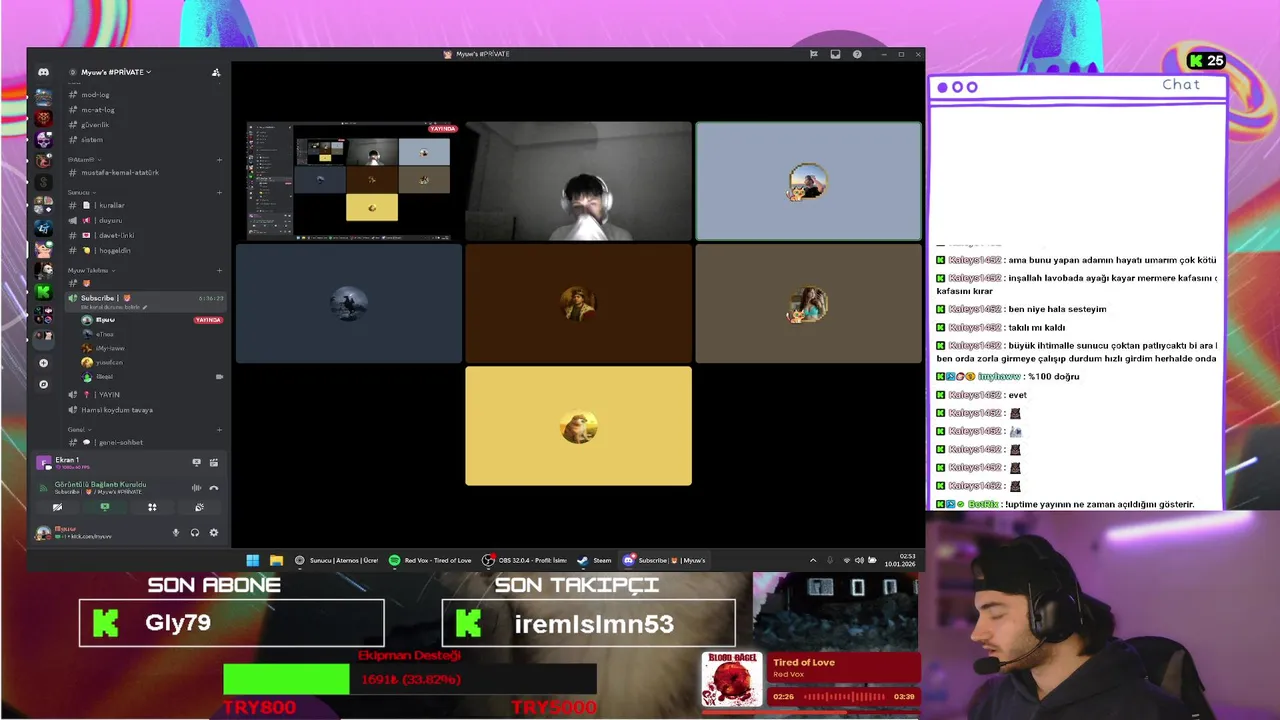Focus the light blue participant tile
This screenshot has height=720, width=1280.
[808, 181]
